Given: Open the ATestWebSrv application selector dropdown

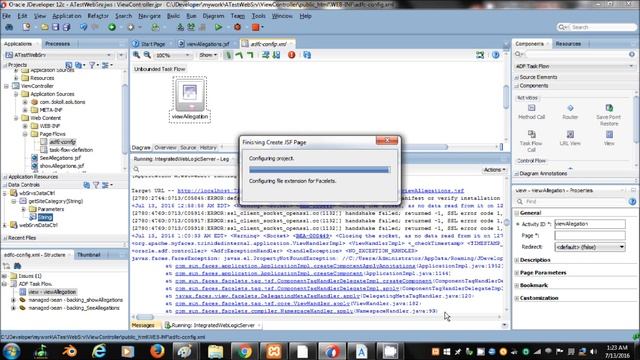Looking at the screenshot, I should point(60,55).
